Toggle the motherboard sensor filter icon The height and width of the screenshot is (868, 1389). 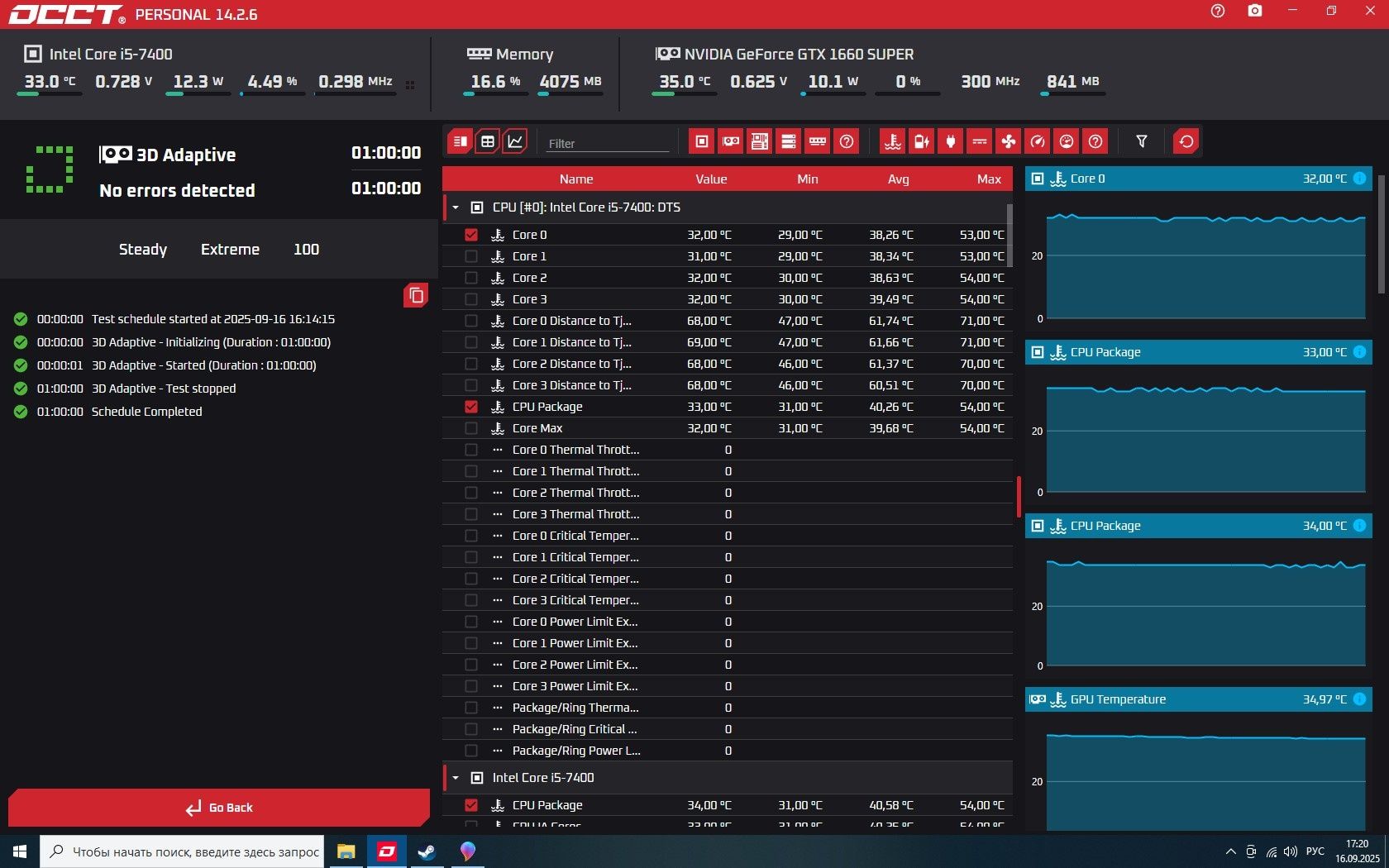click(x=760, y=141)
